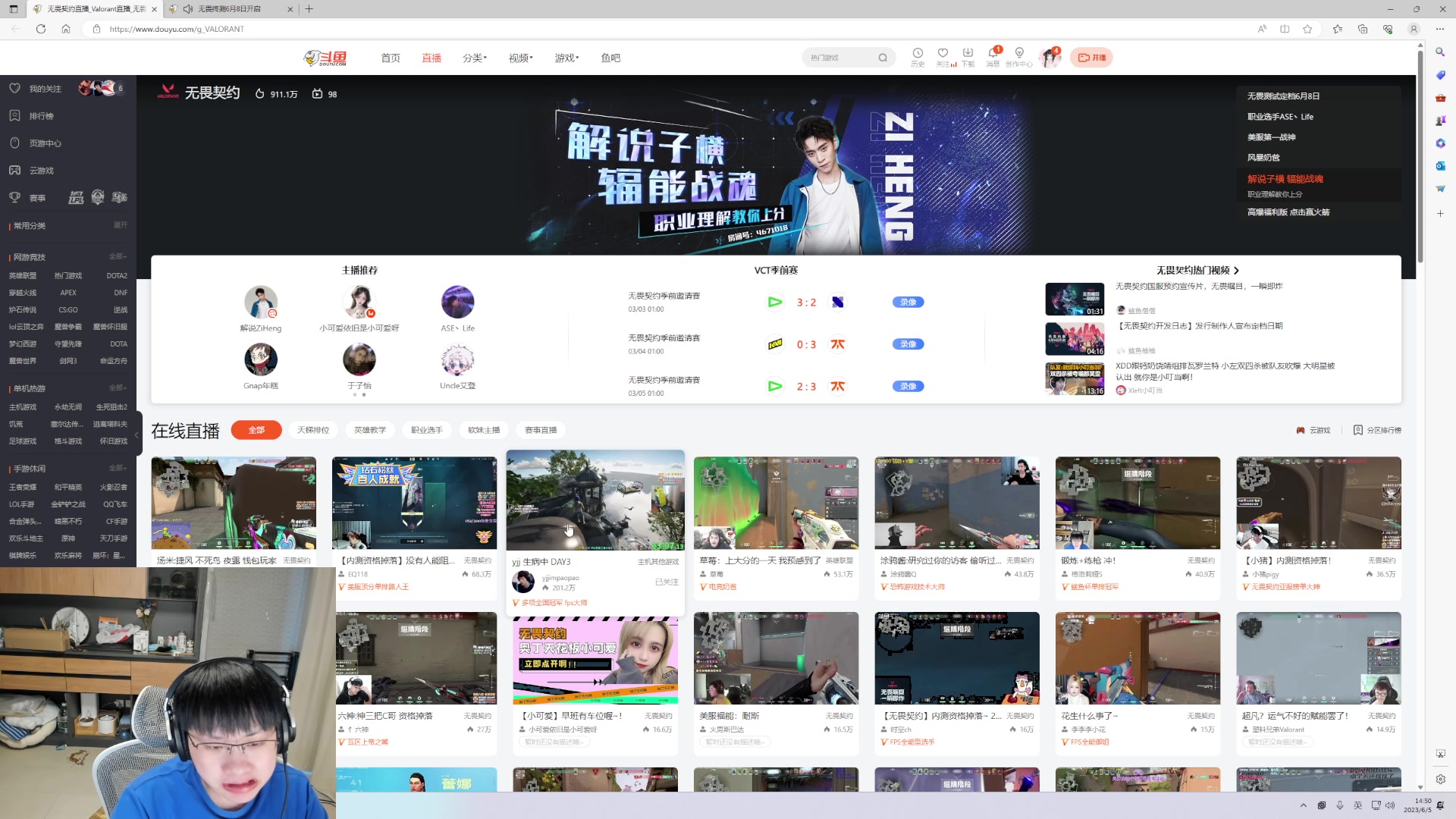Open 云游戏 gamepad icon in sidebar

[41, 170]
